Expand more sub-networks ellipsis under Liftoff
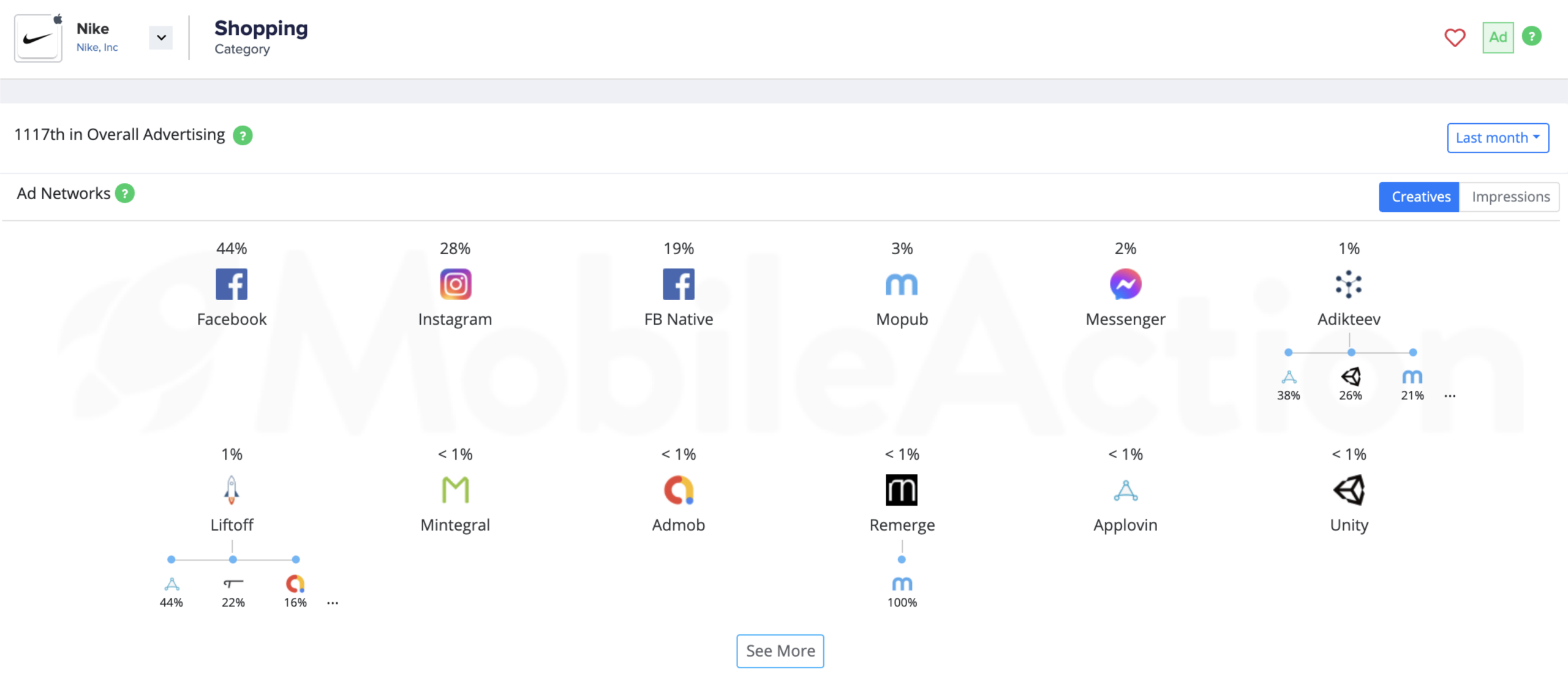 pos(333,603)
